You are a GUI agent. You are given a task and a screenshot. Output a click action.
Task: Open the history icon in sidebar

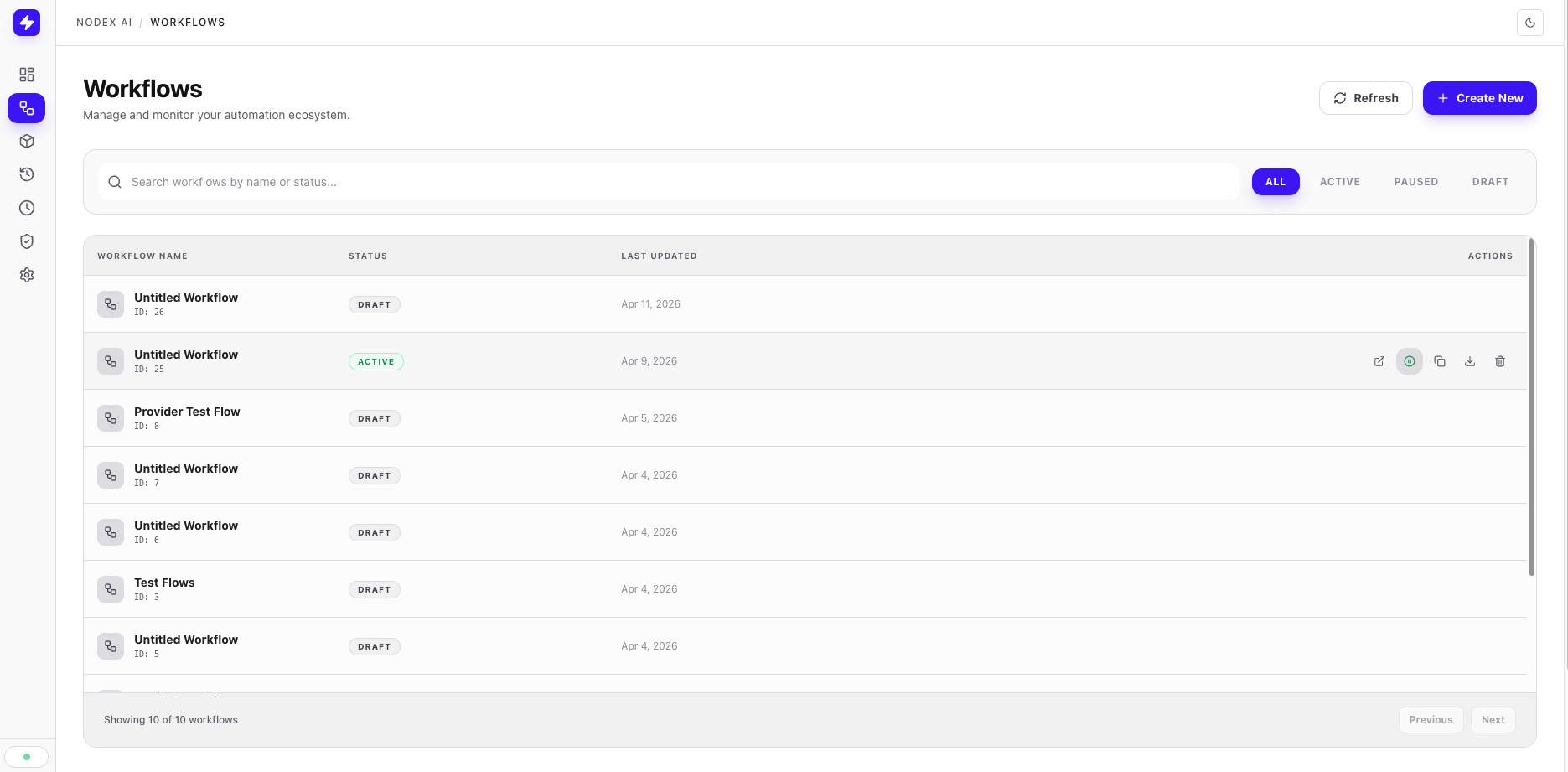coord(27,174)
